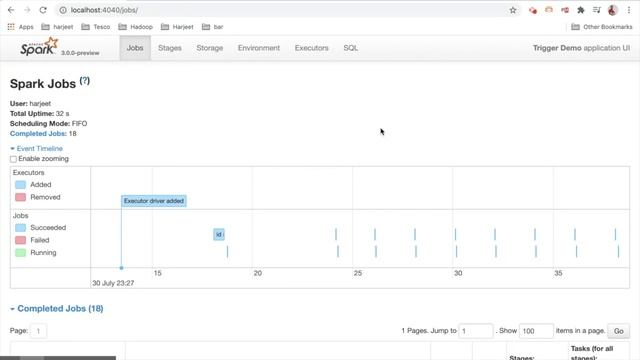This screenshot has height=360, width=640.
Task: Open the Environment tab
Action: (259, 48)
